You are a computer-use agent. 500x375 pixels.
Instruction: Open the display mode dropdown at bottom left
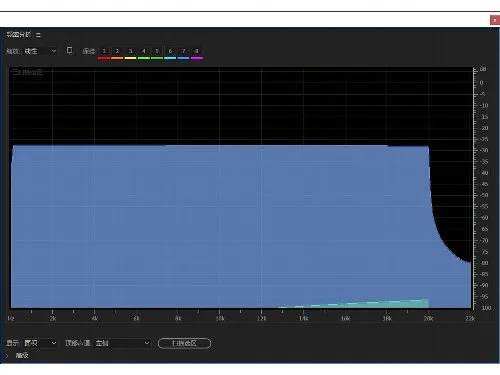pyautogui.click(x=40, y=343)
